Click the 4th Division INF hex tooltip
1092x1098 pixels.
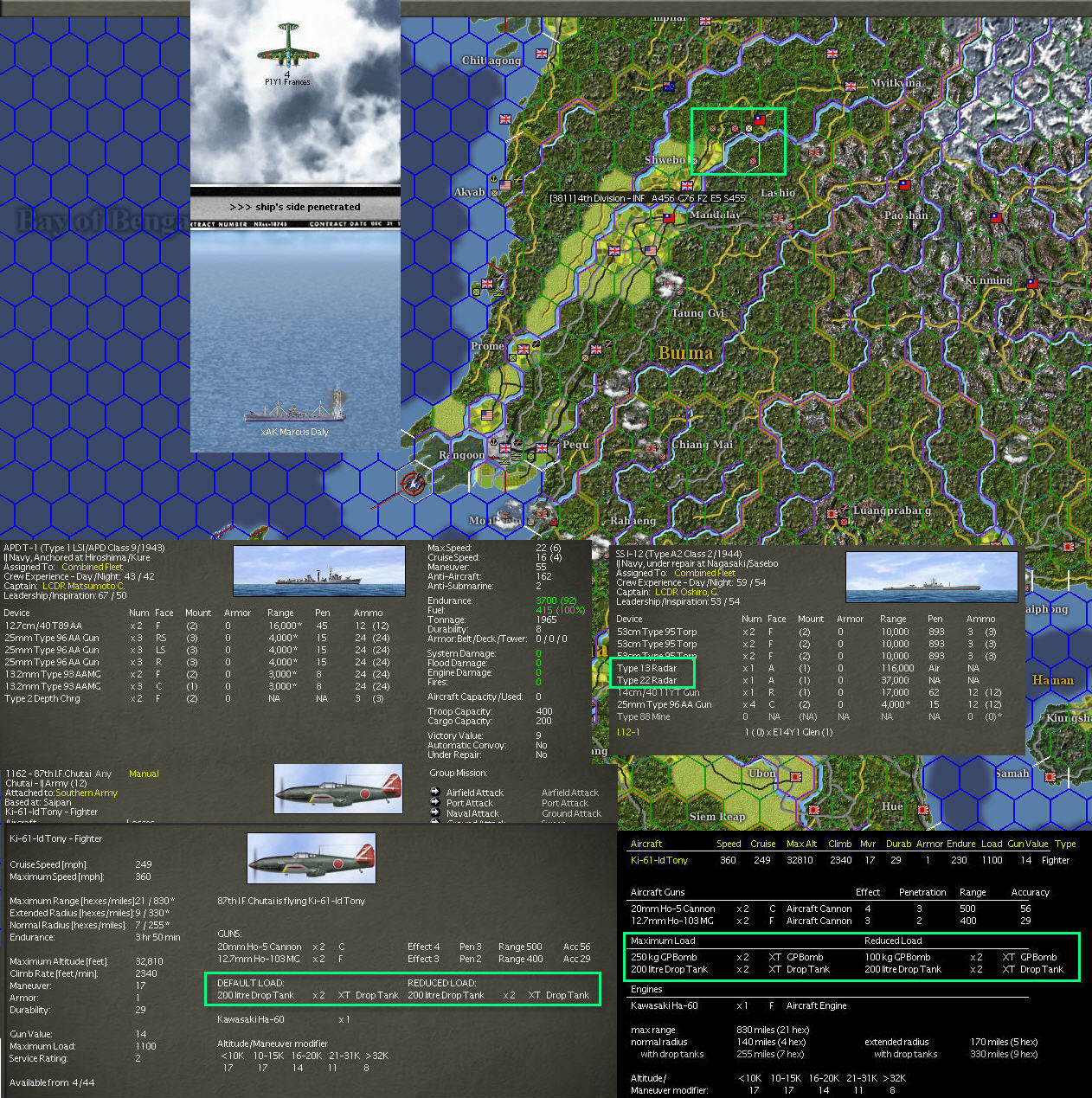tap(647, 198)
